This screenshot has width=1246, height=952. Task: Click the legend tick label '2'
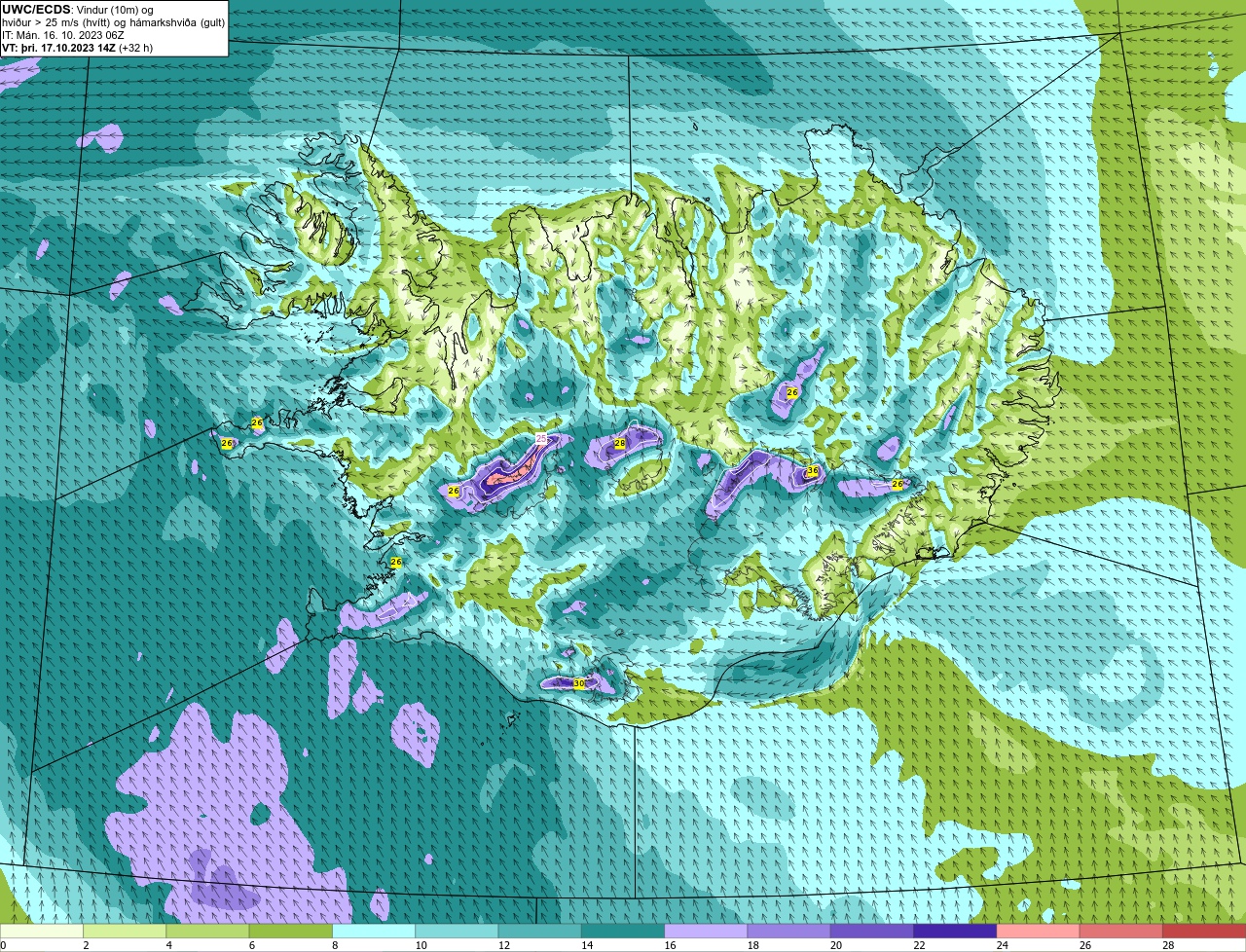[x=86, y=945]
